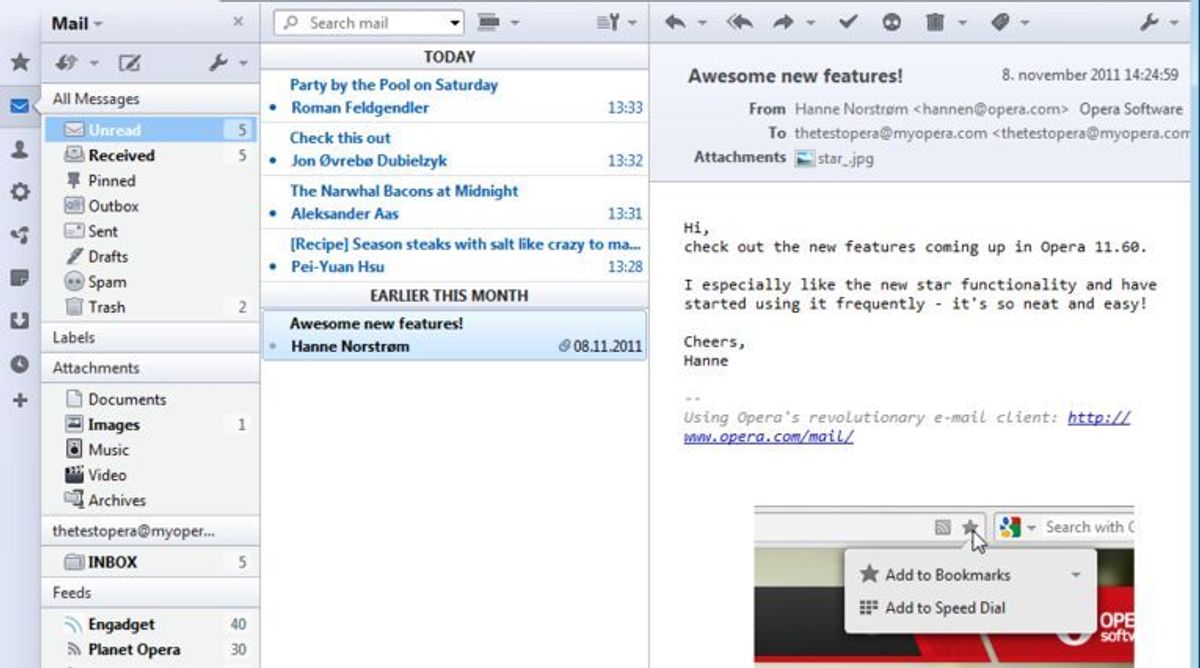Toggle read dot for Jon Øvrebø Dubielzyk message
The image size is (1200, 668).
(x=273, y=161)
